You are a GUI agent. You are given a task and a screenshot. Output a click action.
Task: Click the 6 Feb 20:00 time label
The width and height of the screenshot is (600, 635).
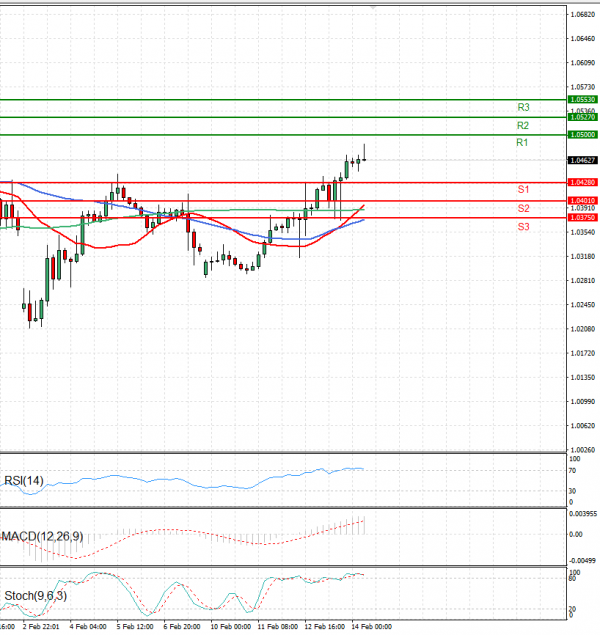pyautogui.click(x=182, y=626)
